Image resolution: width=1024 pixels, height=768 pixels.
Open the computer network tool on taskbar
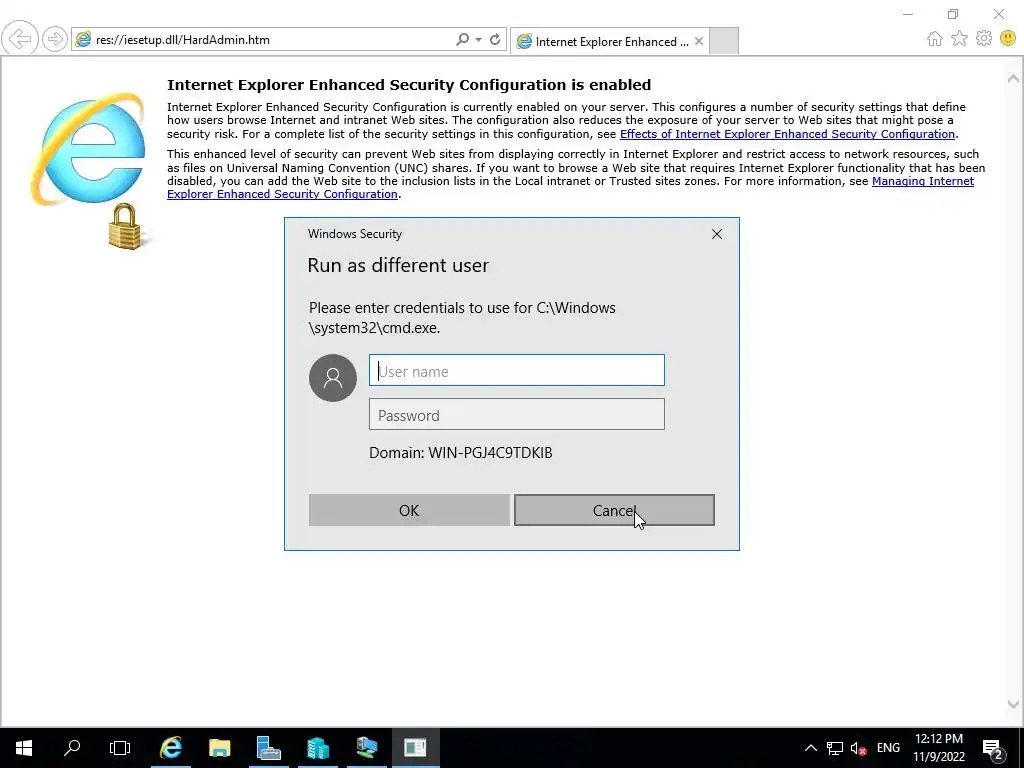point(366,748)
